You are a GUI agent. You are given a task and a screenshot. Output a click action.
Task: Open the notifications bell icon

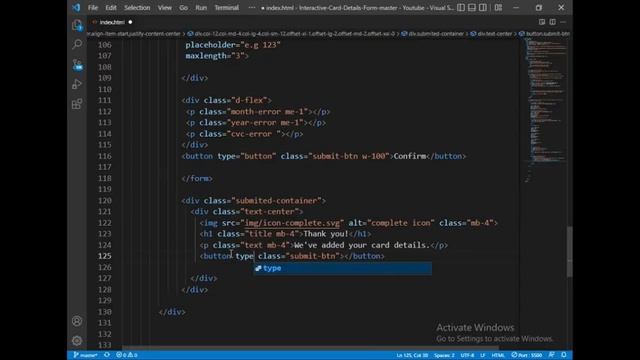tap(564, 355)
